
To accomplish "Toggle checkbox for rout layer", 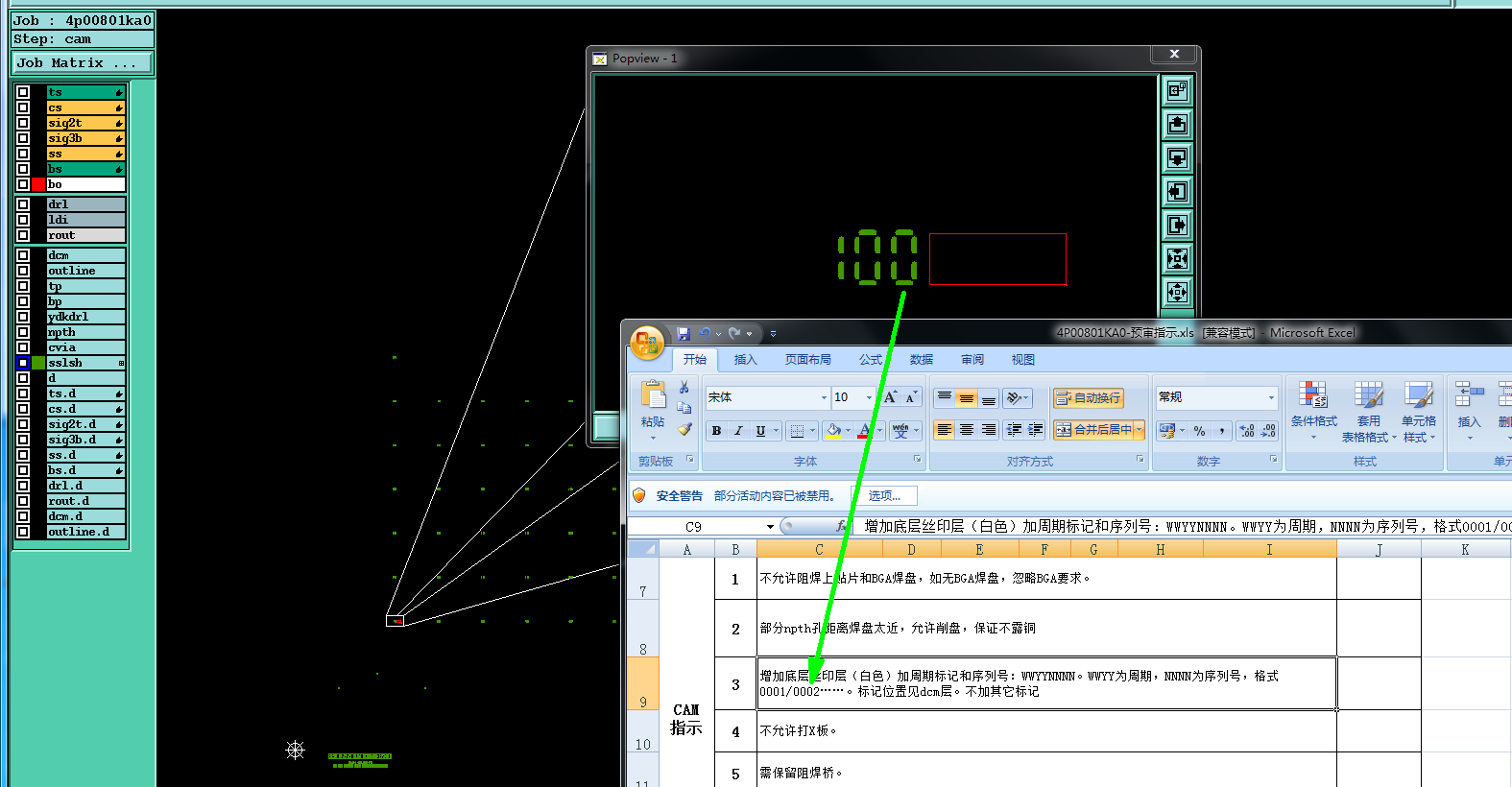I will tap(23, 235).
